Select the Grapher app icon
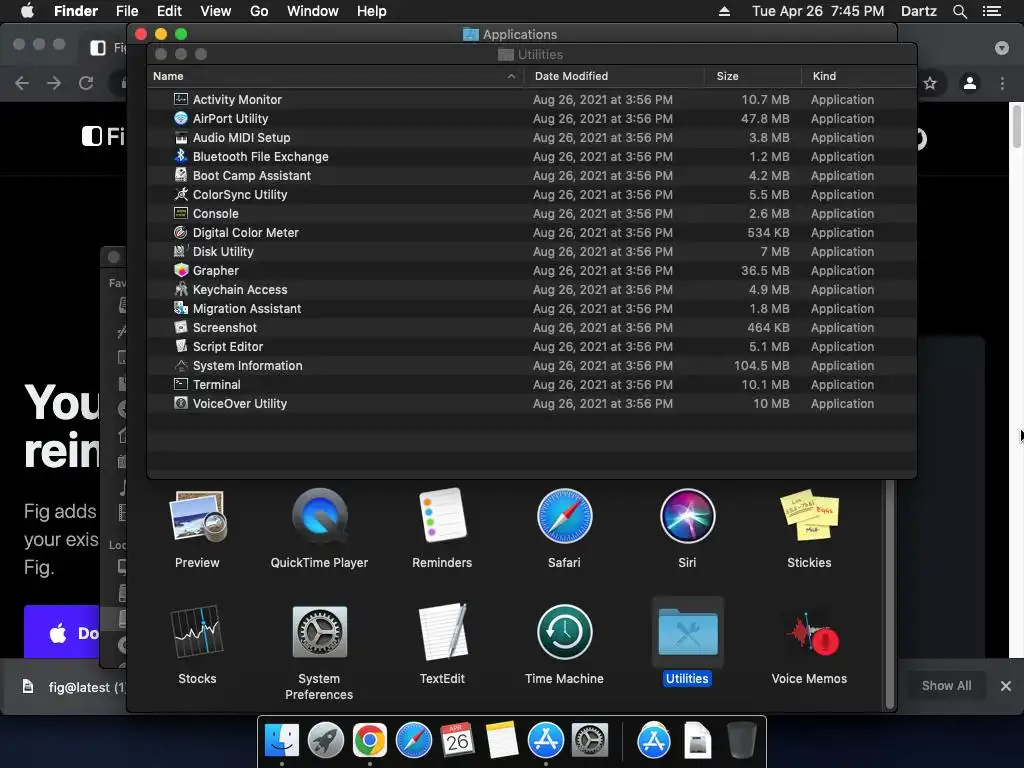1024x768 pixels. pos(181,270)
